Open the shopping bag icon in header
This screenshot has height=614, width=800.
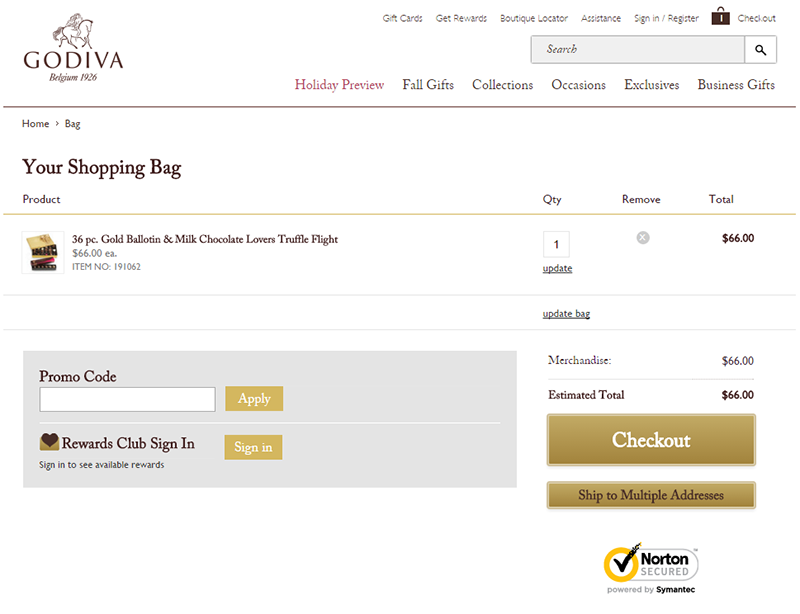tap(720, 16)
